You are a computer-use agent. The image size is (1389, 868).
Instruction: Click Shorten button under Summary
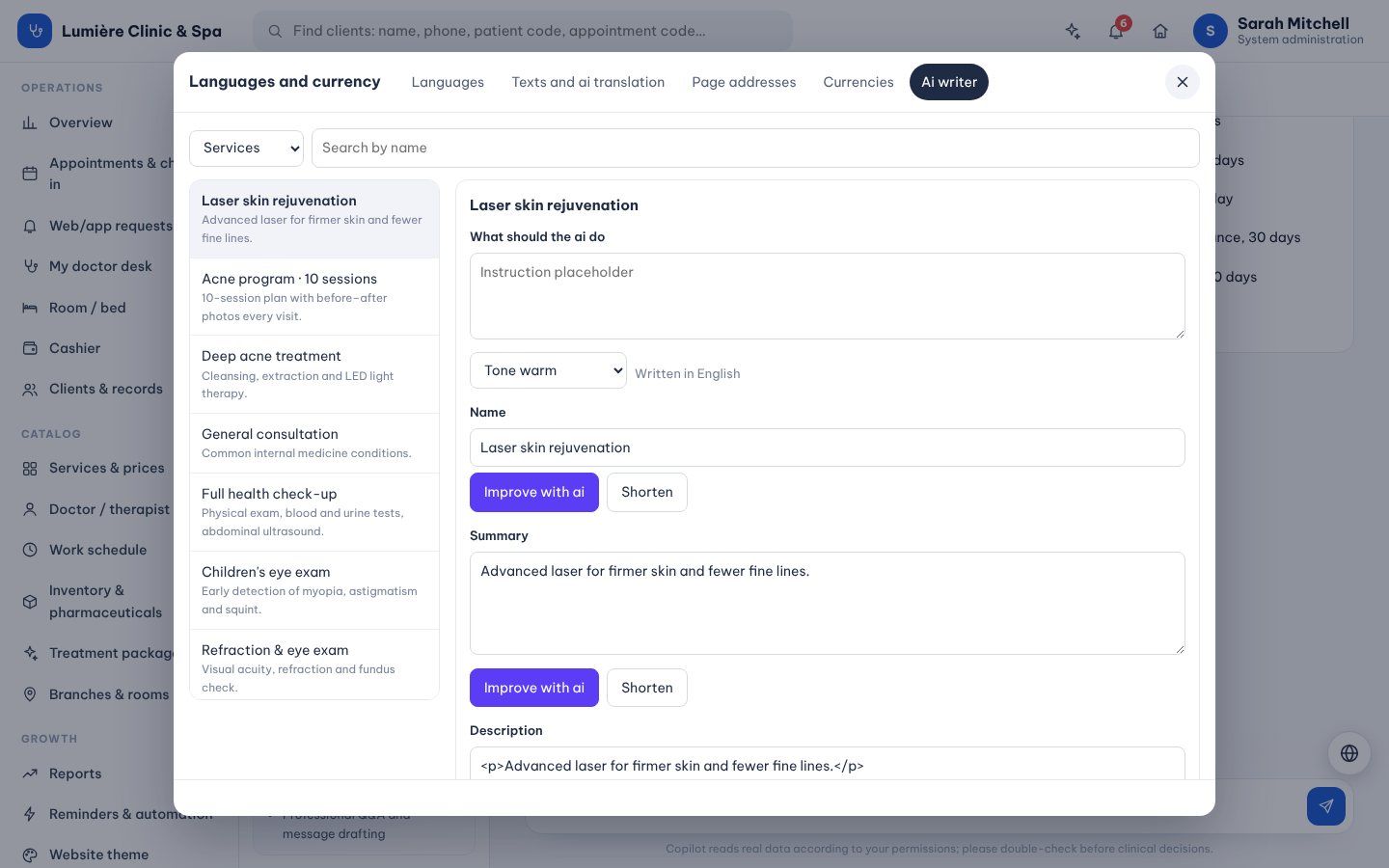[x=647, y=688]
